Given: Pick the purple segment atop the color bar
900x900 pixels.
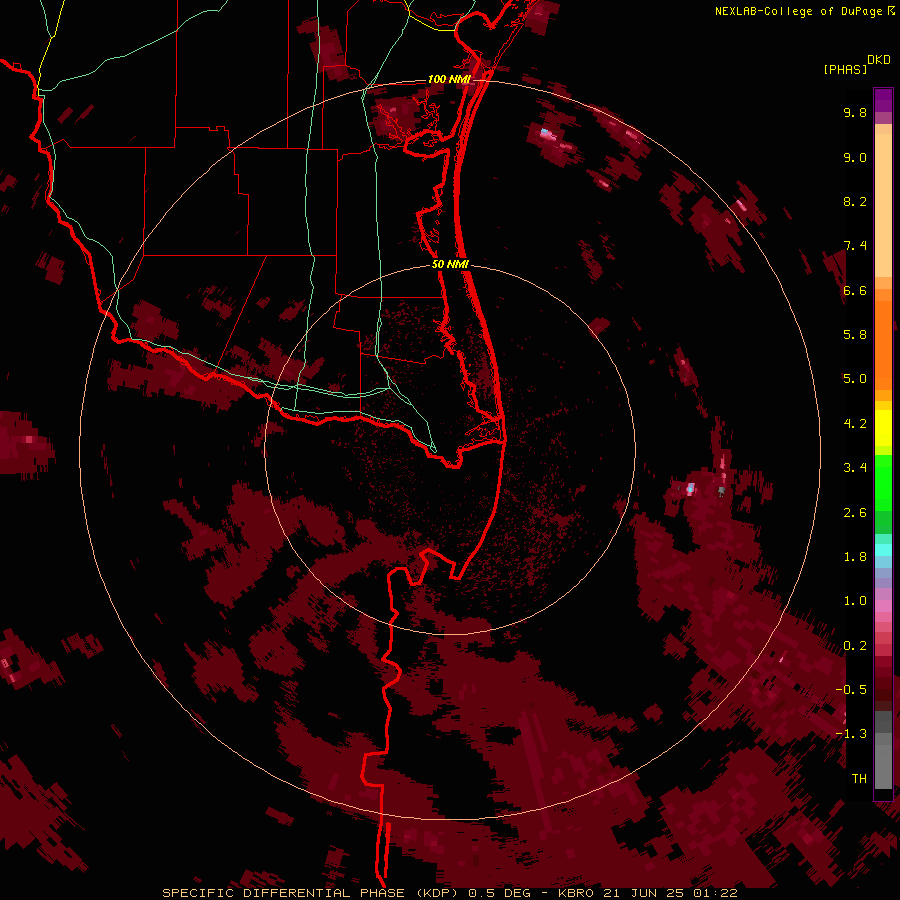Looking at the screenshot, I should pos(883,100).
